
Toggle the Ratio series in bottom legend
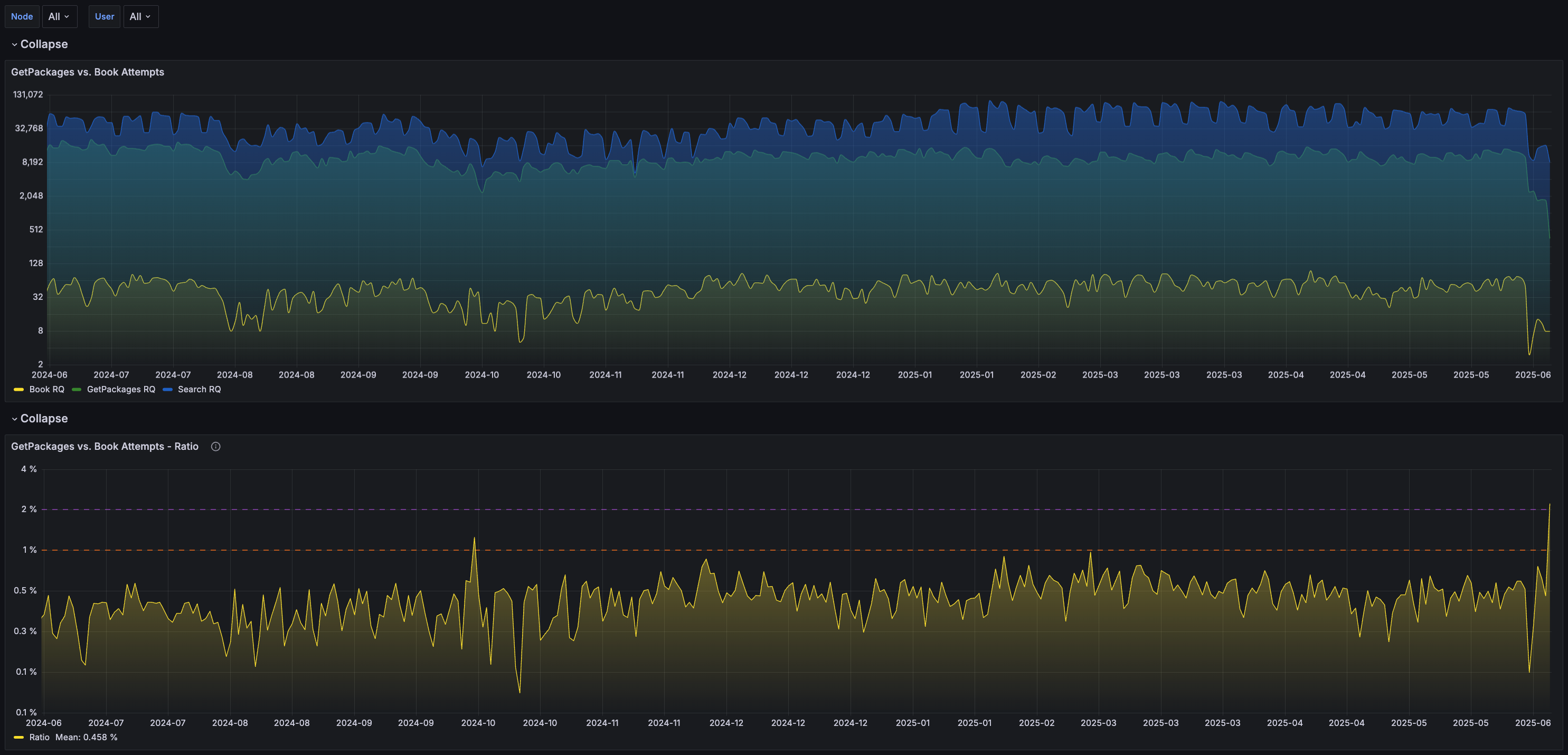pos(39,738)
